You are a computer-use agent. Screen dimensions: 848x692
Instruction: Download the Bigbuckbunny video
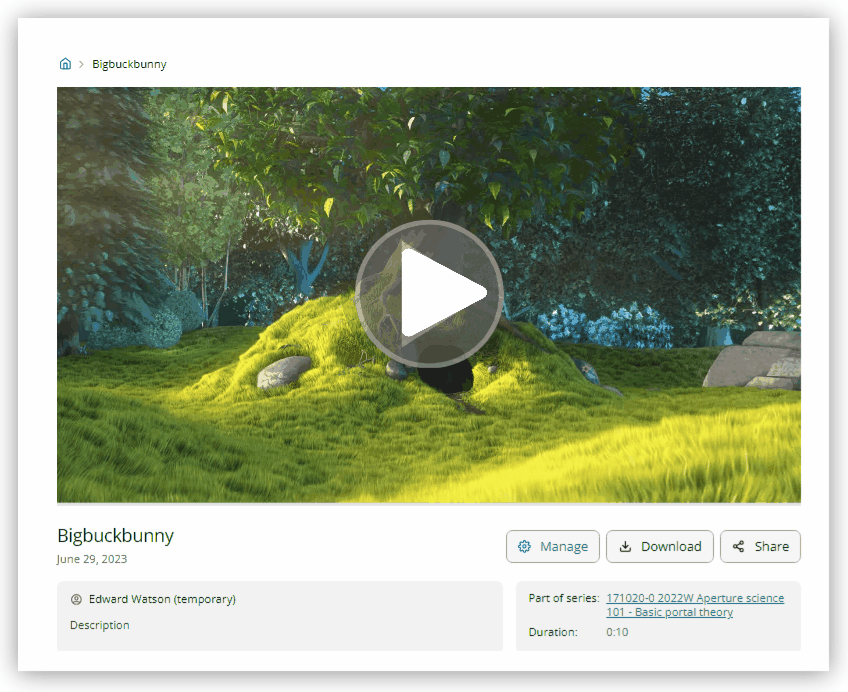(x=660, y=547)
